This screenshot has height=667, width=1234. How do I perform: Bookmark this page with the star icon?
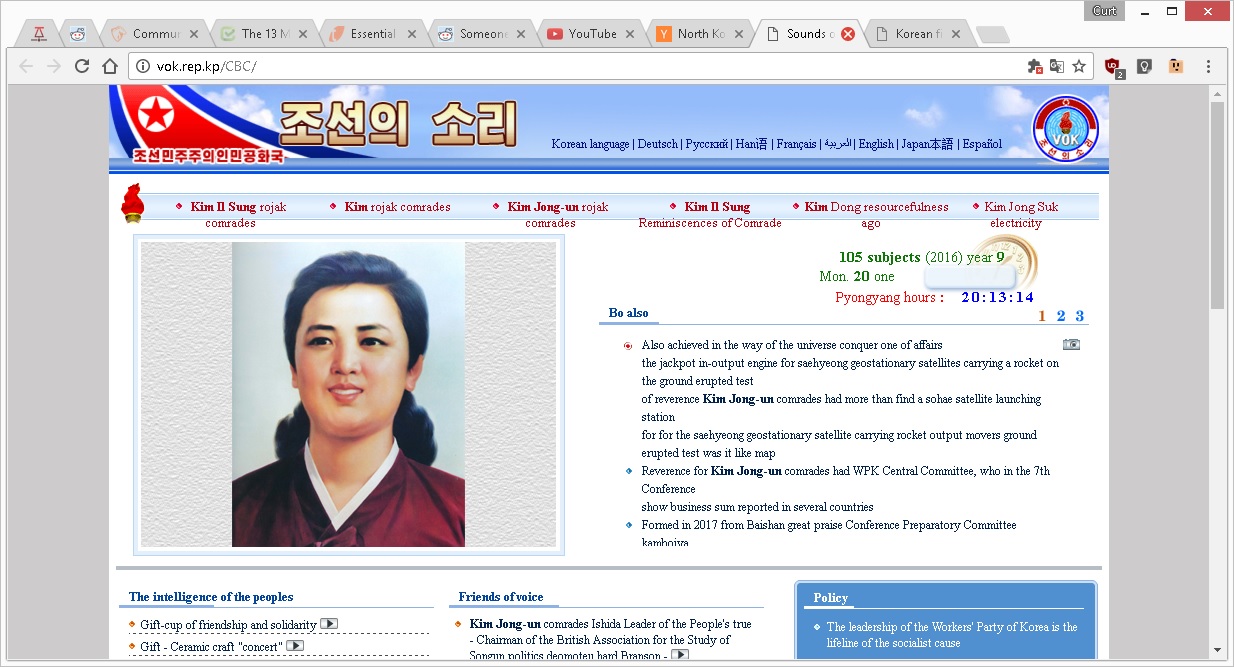click(1079, 66)
